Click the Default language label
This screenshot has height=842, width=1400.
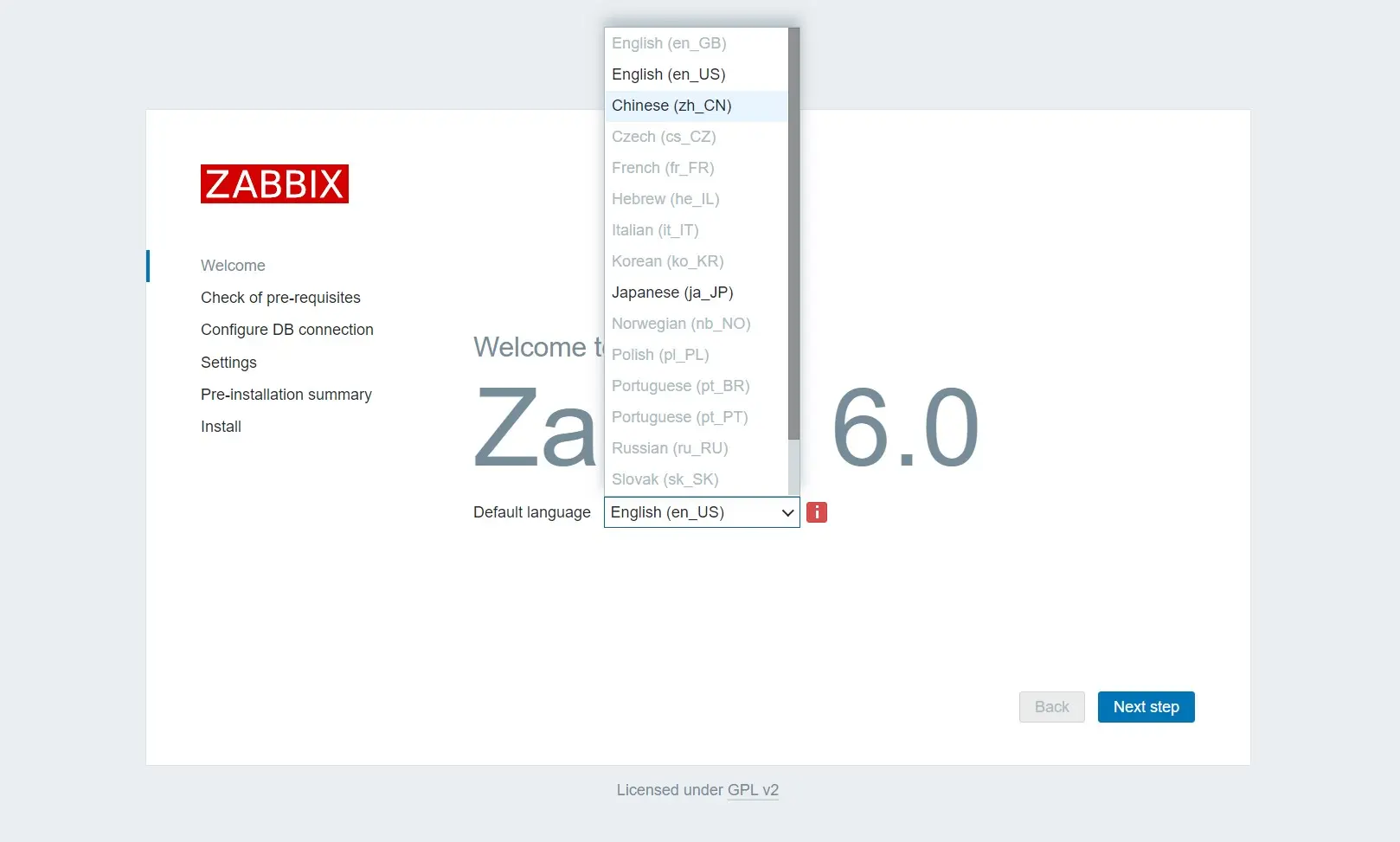[532, 512]
